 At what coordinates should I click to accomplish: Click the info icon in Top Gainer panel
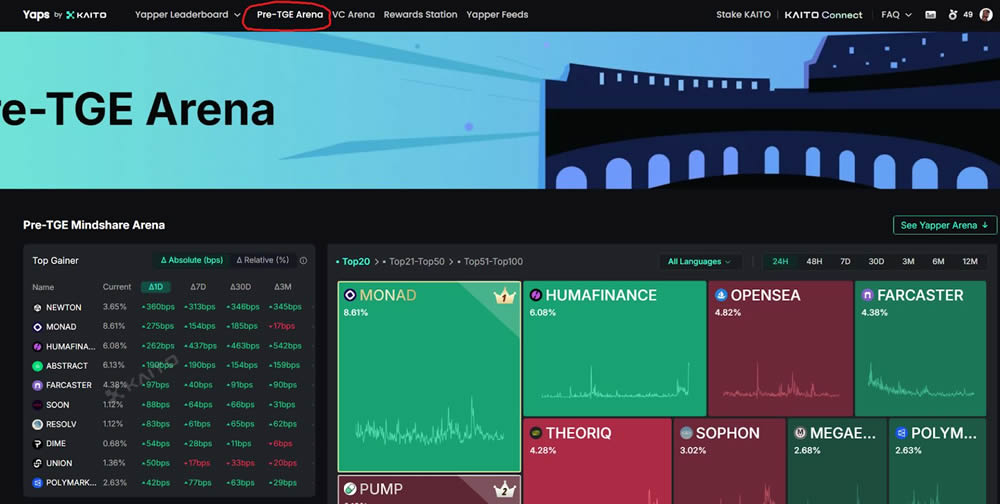(x=303, y=261)
